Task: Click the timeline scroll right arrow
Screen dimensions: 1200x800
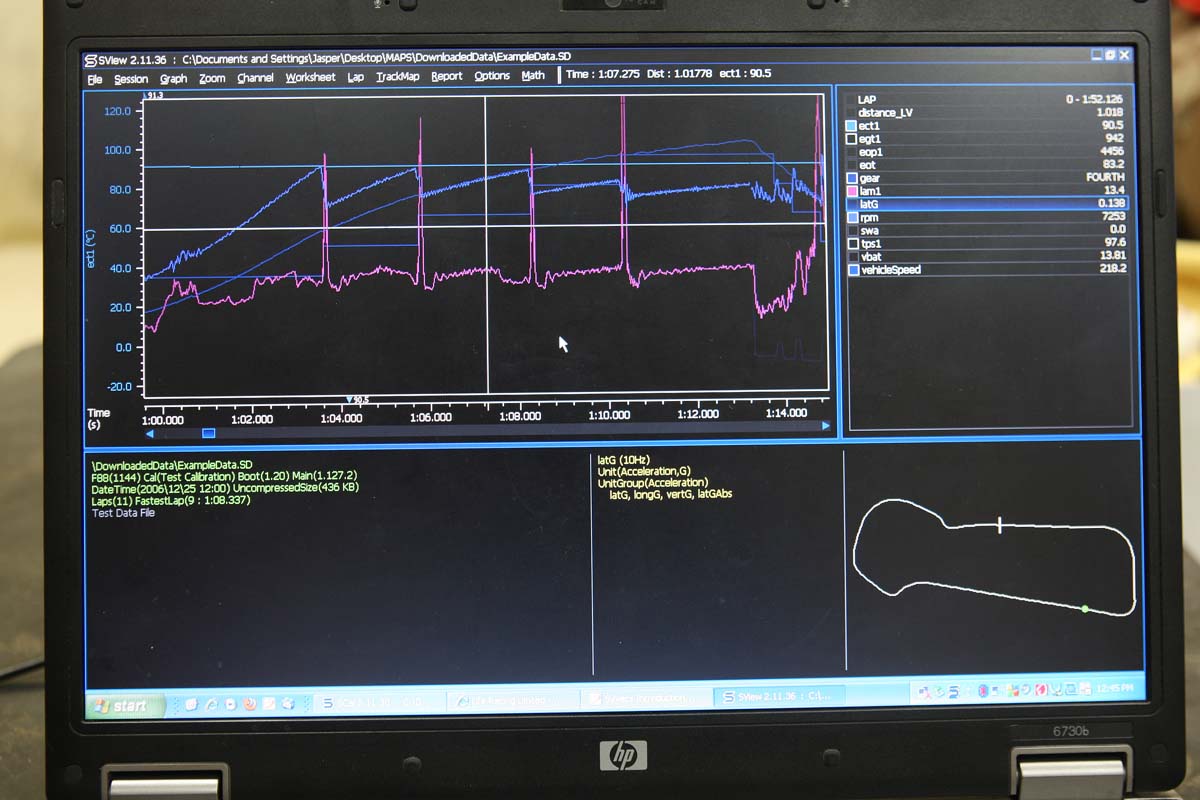Action: pyautogui.click(x=825, y=426)
